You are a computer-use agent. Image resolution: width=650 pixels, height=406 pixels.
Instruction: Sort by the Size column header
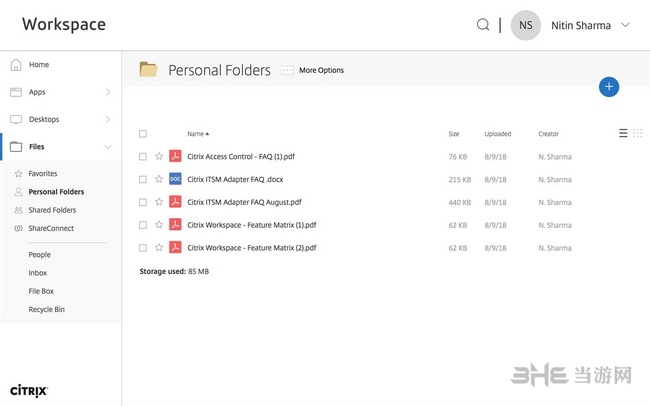pyautogui.click(x=454, y=134)
